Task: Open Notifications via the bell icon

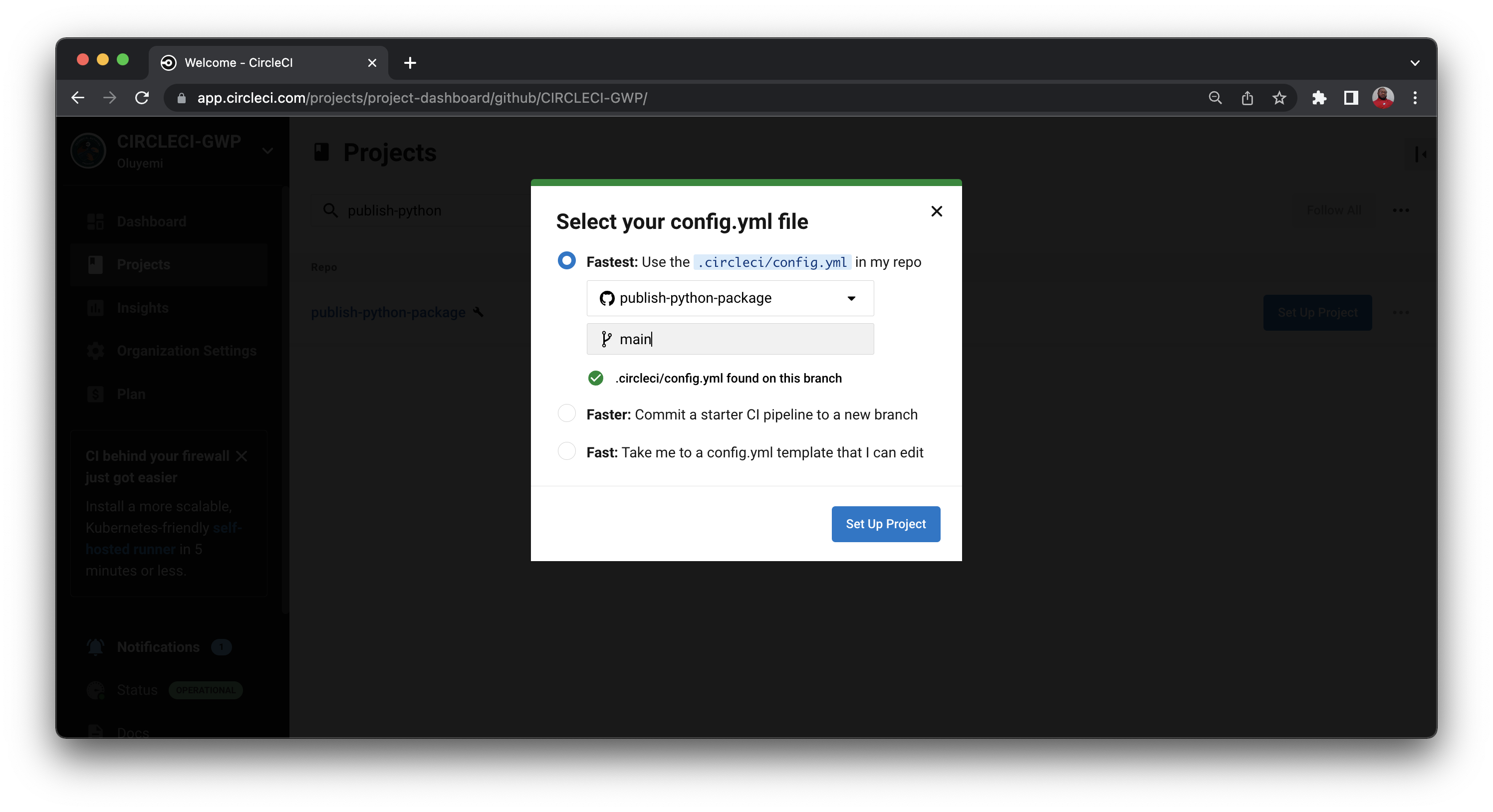Action: click(x=96, y=647)
